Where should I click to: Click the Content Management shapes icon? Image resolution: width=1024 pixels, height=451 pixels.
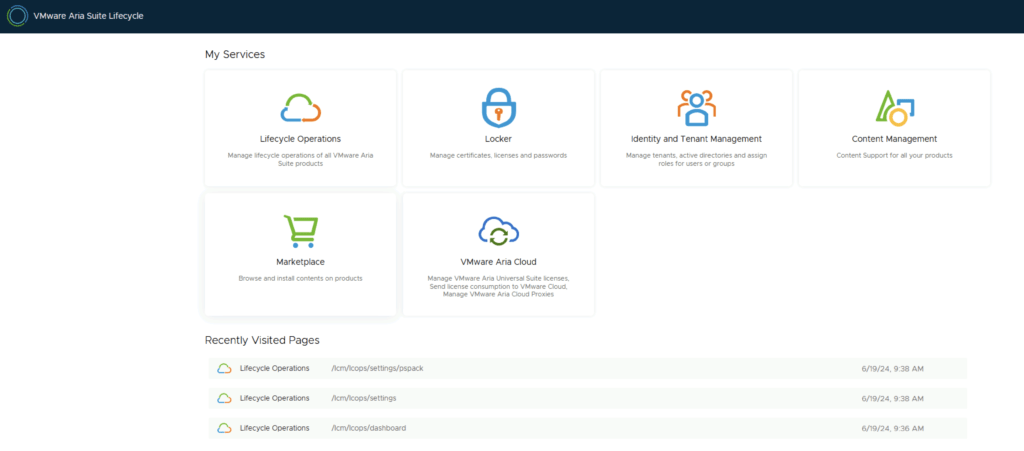[x=893, y=106]
